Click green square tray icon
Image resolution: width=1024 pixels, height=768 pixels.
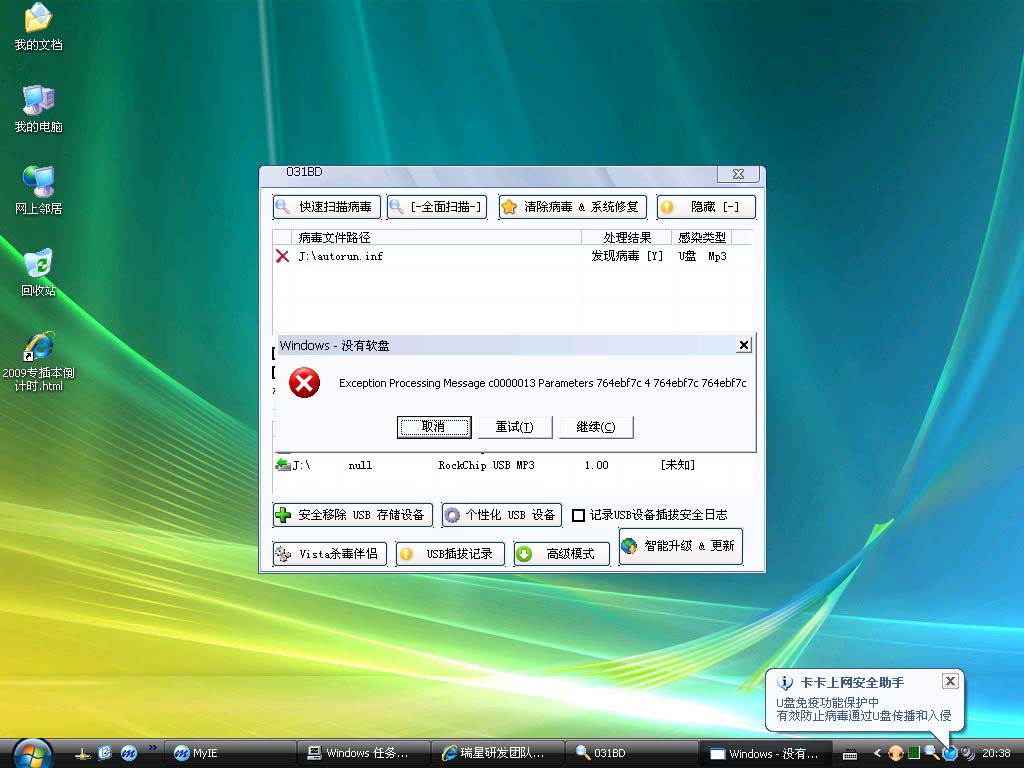click(914, 754)
